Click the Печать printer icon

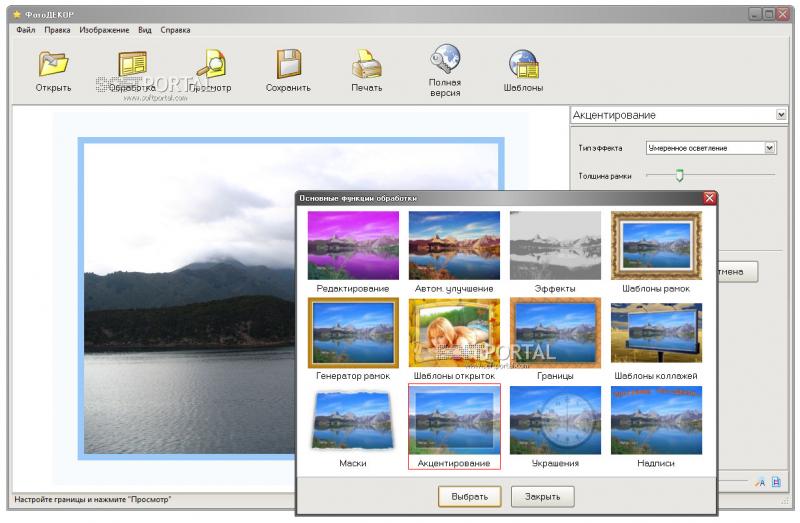click(366, 64)
